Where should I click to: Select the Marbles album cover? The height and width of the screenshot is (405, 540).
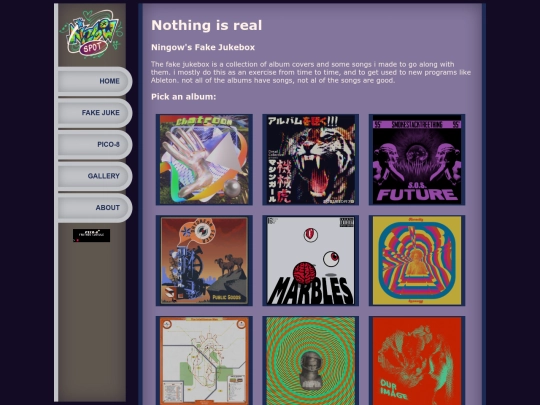(x=311, y=261)
